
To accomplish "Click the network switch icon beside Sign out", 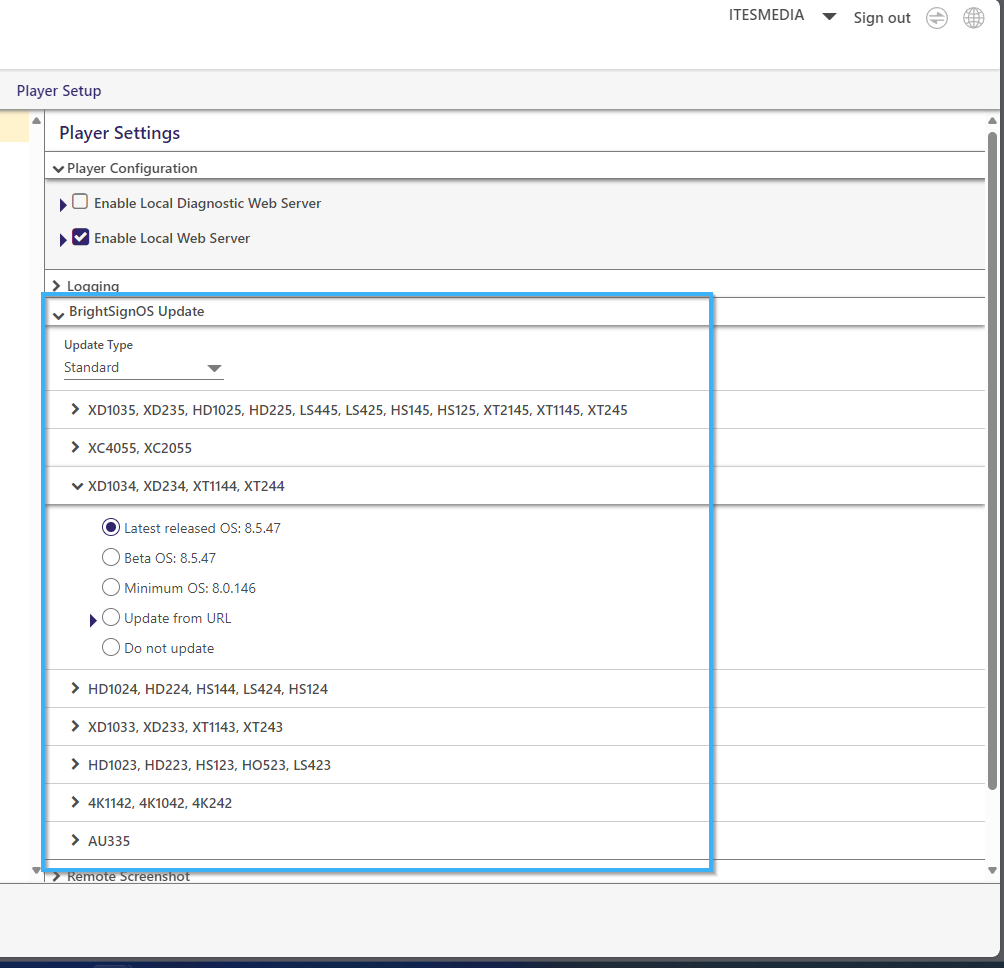I will click(937, 18).
